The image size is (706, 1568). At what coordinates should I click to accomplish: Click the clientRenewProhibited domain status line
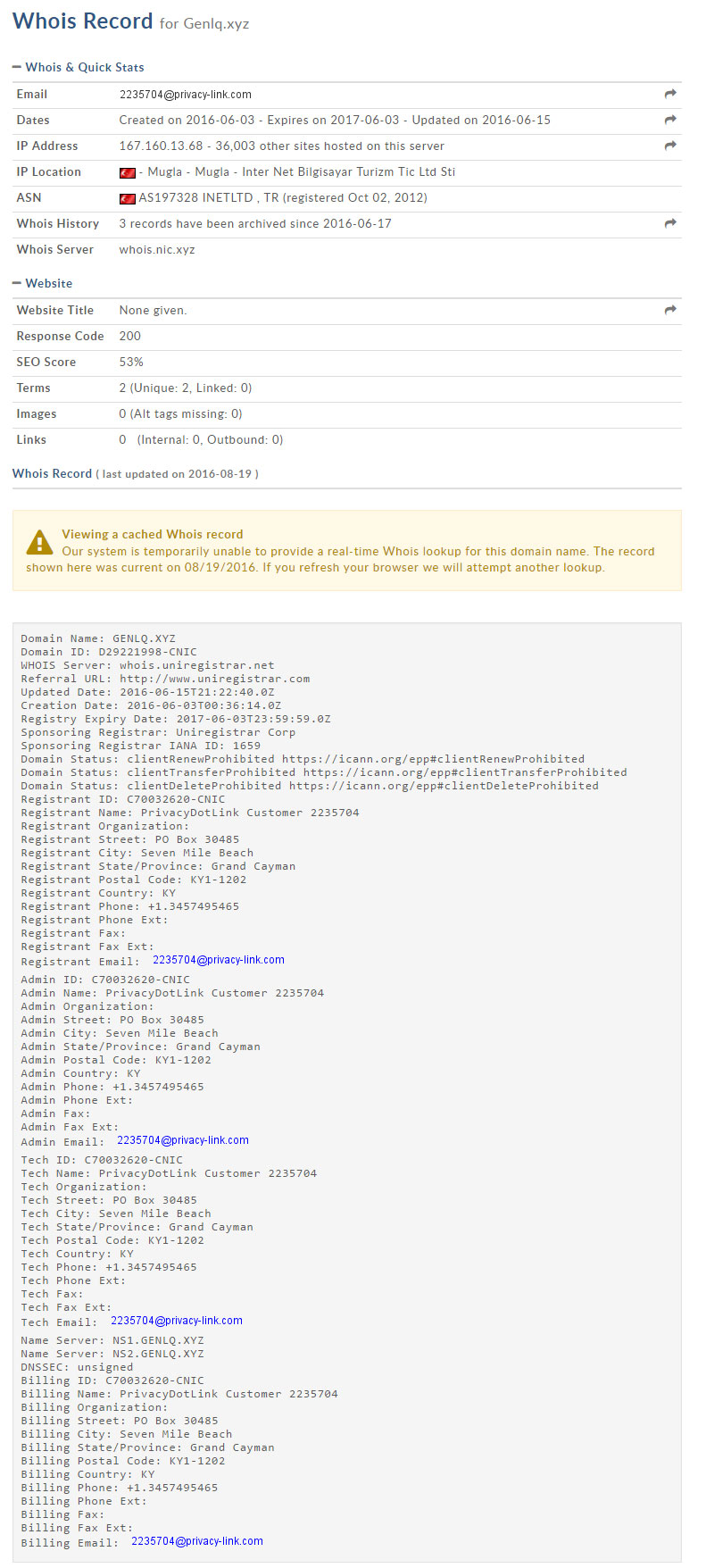click(303, 759)
